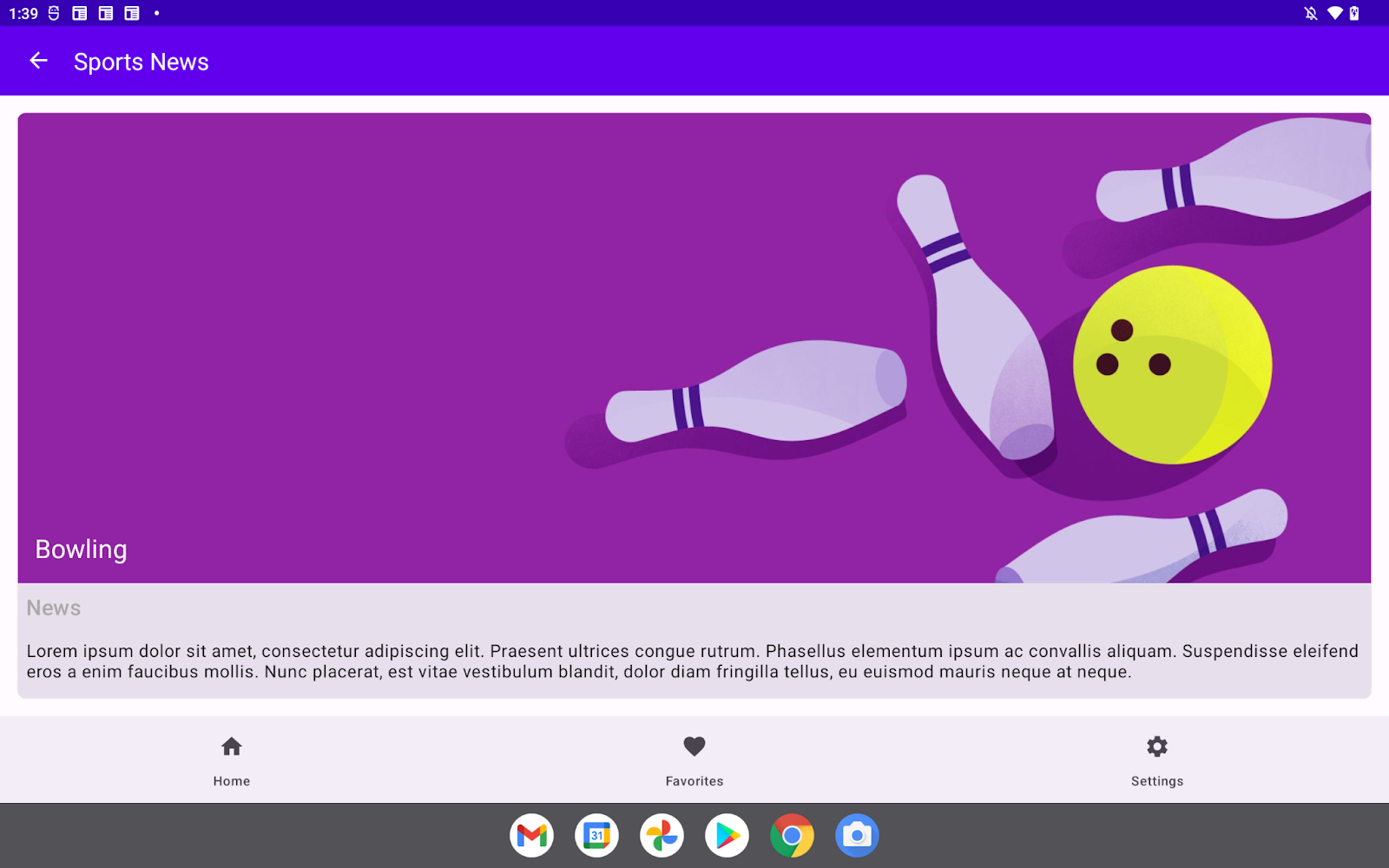
Task: Tap the Bowling headline text
Action: click(81, 549)
